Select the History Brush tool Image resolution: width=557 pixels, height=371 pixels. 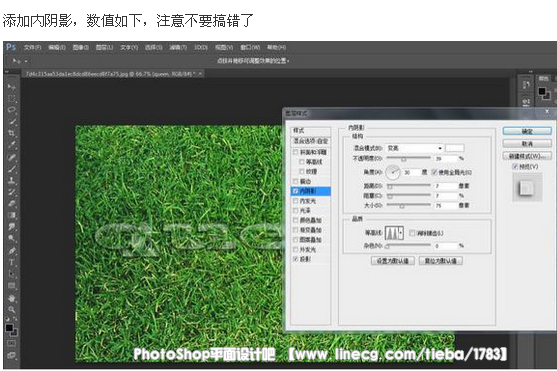coord(11,192)
